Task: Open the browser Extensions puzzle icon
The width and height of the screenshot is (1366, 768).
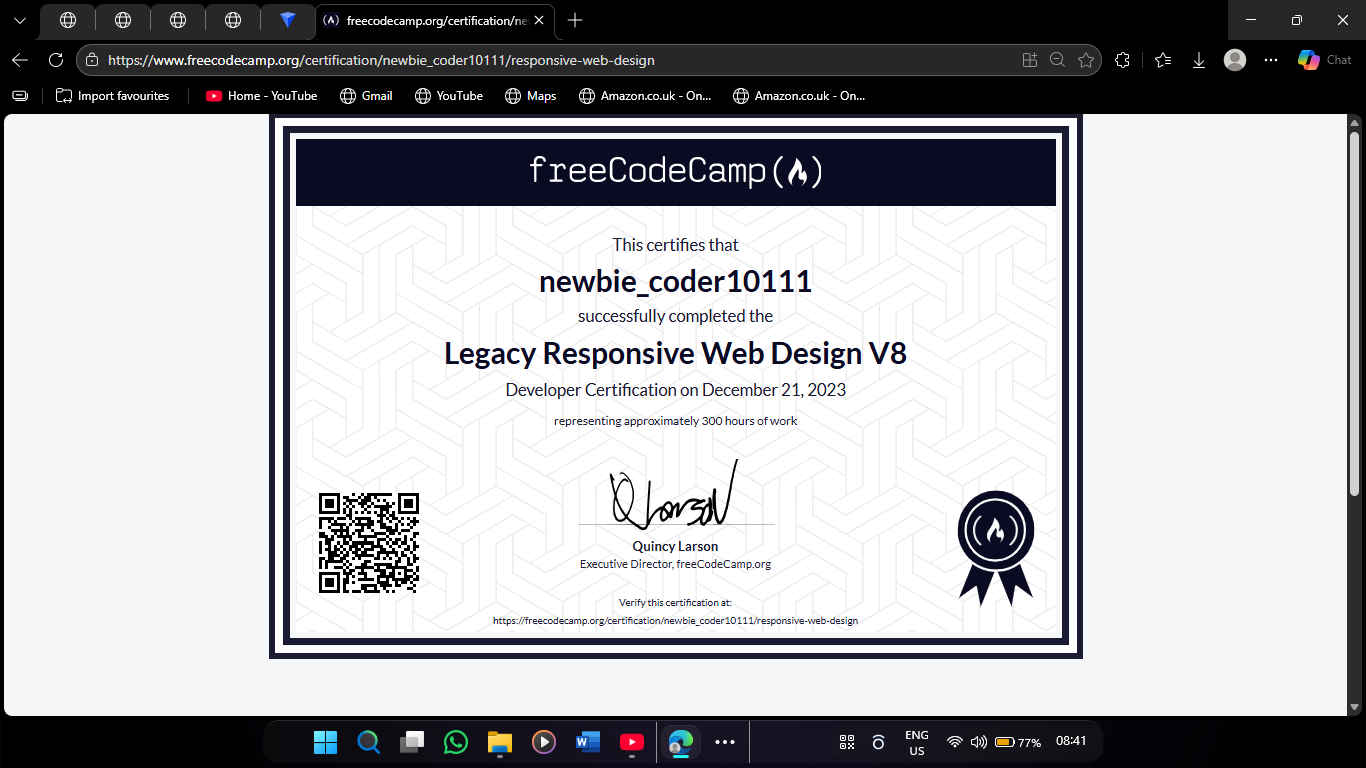Action: 1122,60
